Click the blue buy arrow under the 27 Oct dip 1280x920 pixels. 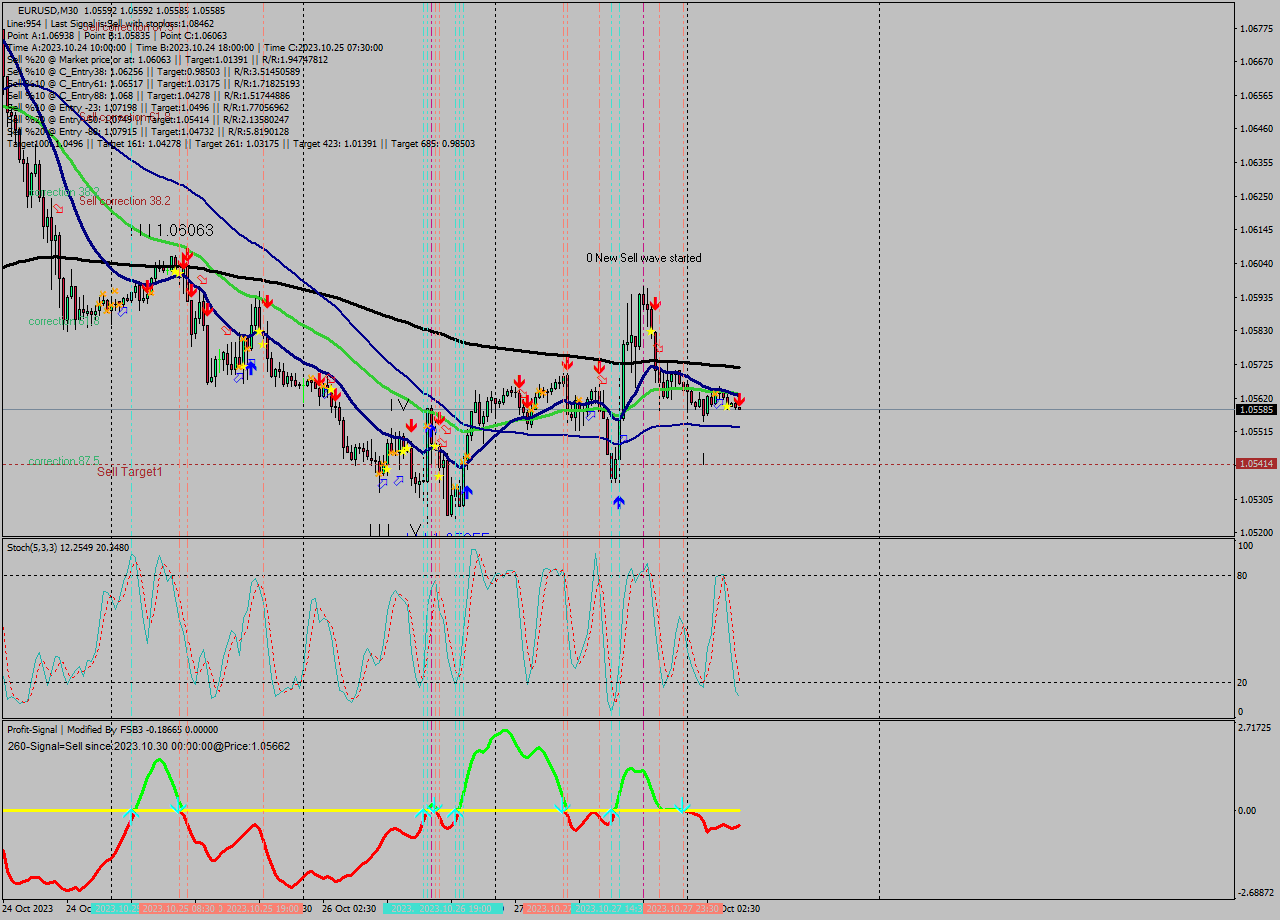point(619,500)
